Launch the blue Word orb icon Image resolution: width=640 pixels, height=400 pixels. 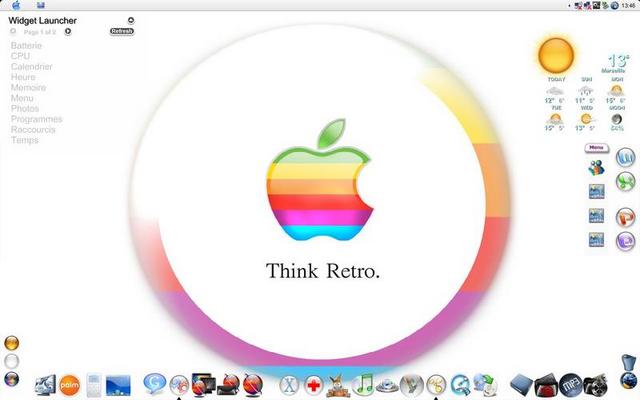pos(625,157)
